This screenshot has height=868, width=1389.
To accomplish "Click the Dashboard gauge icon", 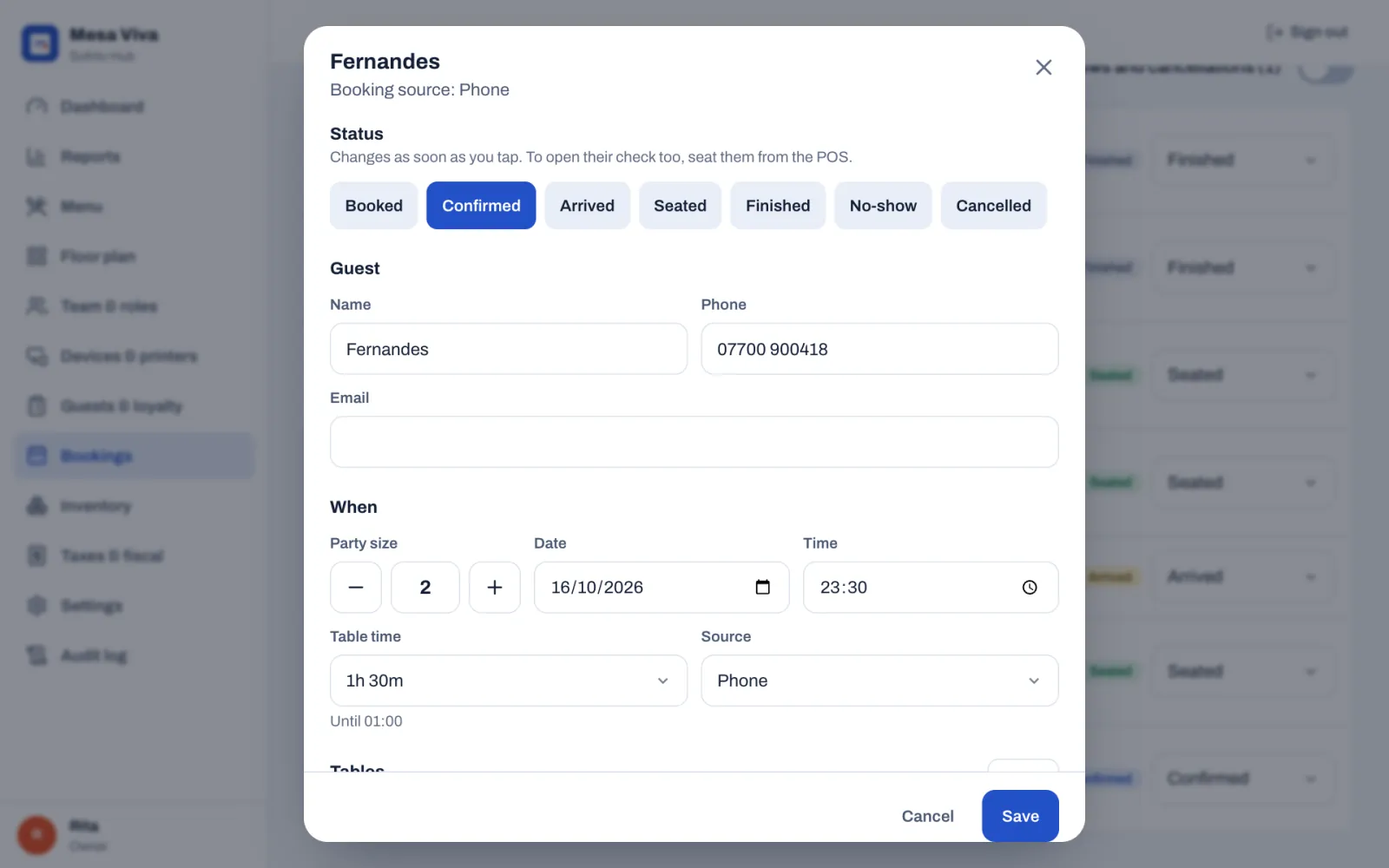I will tap(36, 106).
